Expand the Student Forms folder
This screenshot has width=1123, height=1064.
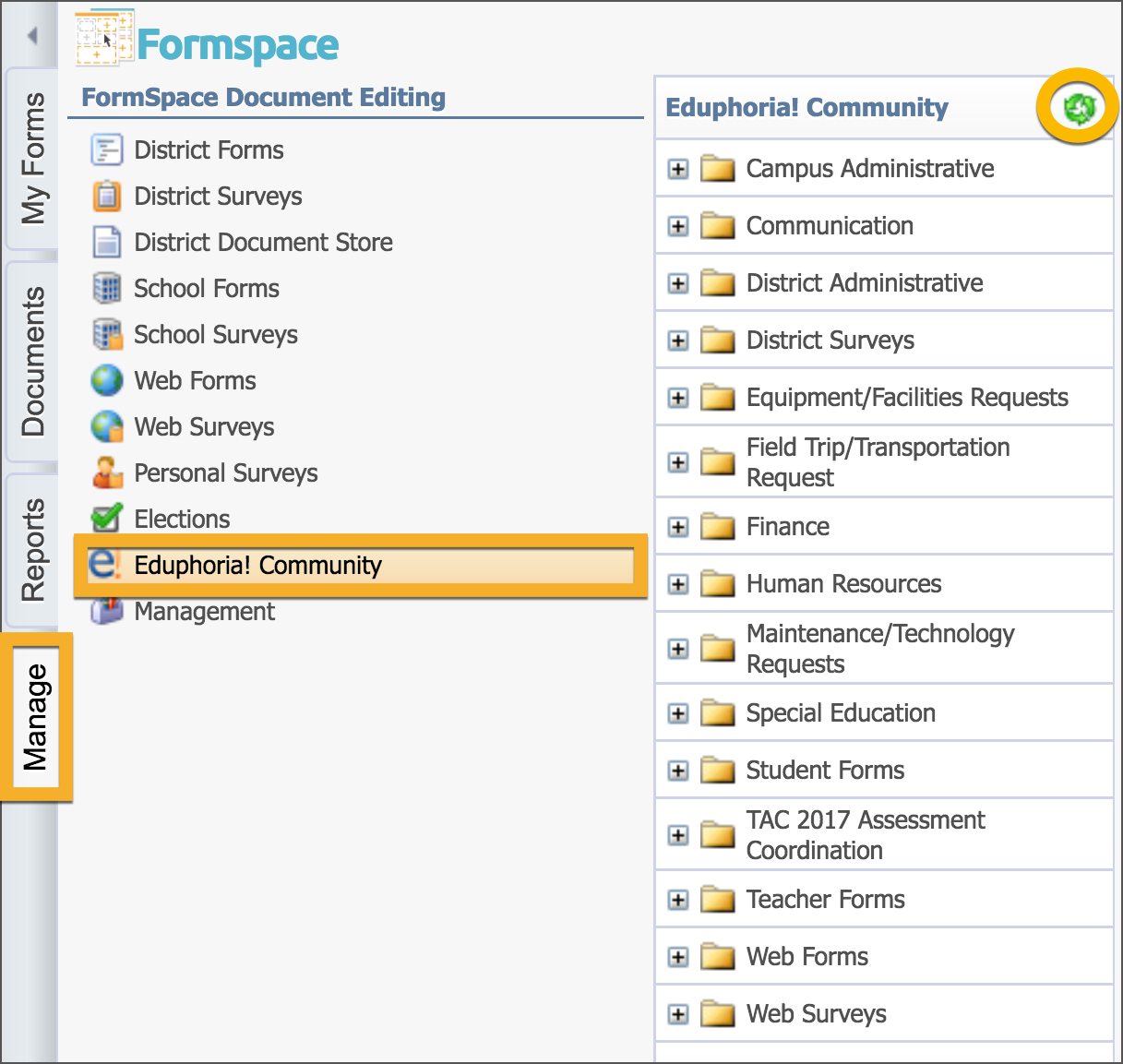click(678, 771)
